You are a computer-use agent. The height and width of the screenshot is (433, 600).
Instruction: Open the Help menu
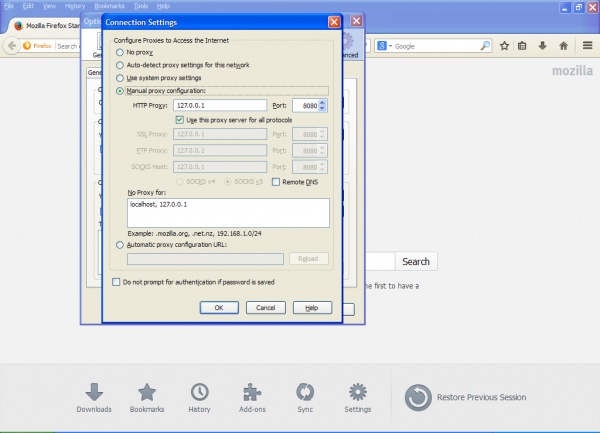coord(163,6)
